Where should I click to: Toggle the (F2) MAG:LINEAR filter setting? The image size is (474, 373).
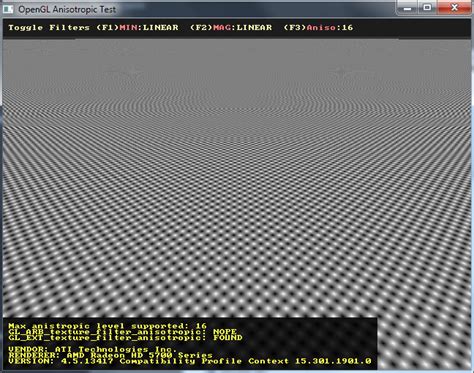tap(231, 28)
